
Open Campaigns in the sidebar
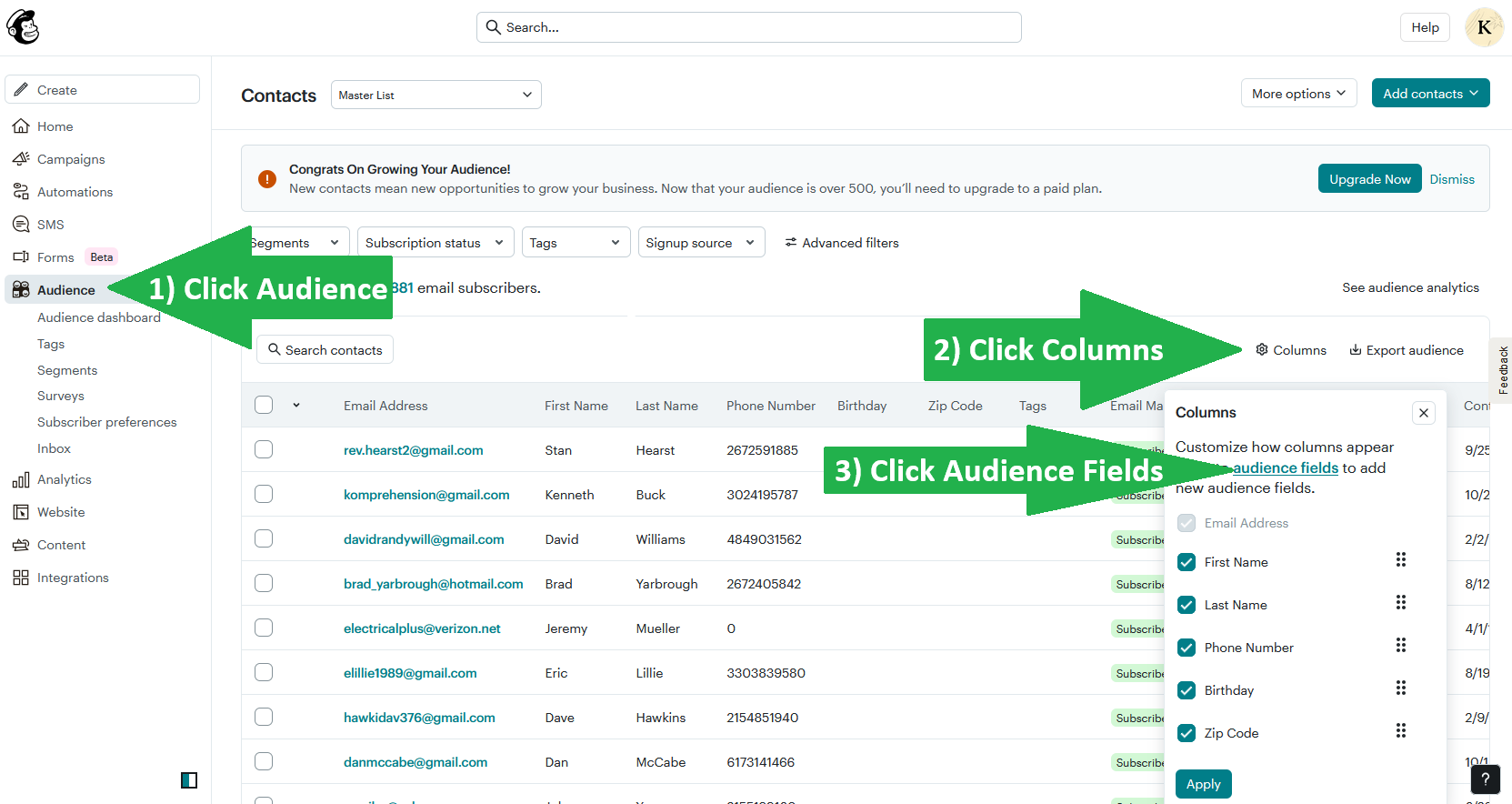tap(71, 159)
